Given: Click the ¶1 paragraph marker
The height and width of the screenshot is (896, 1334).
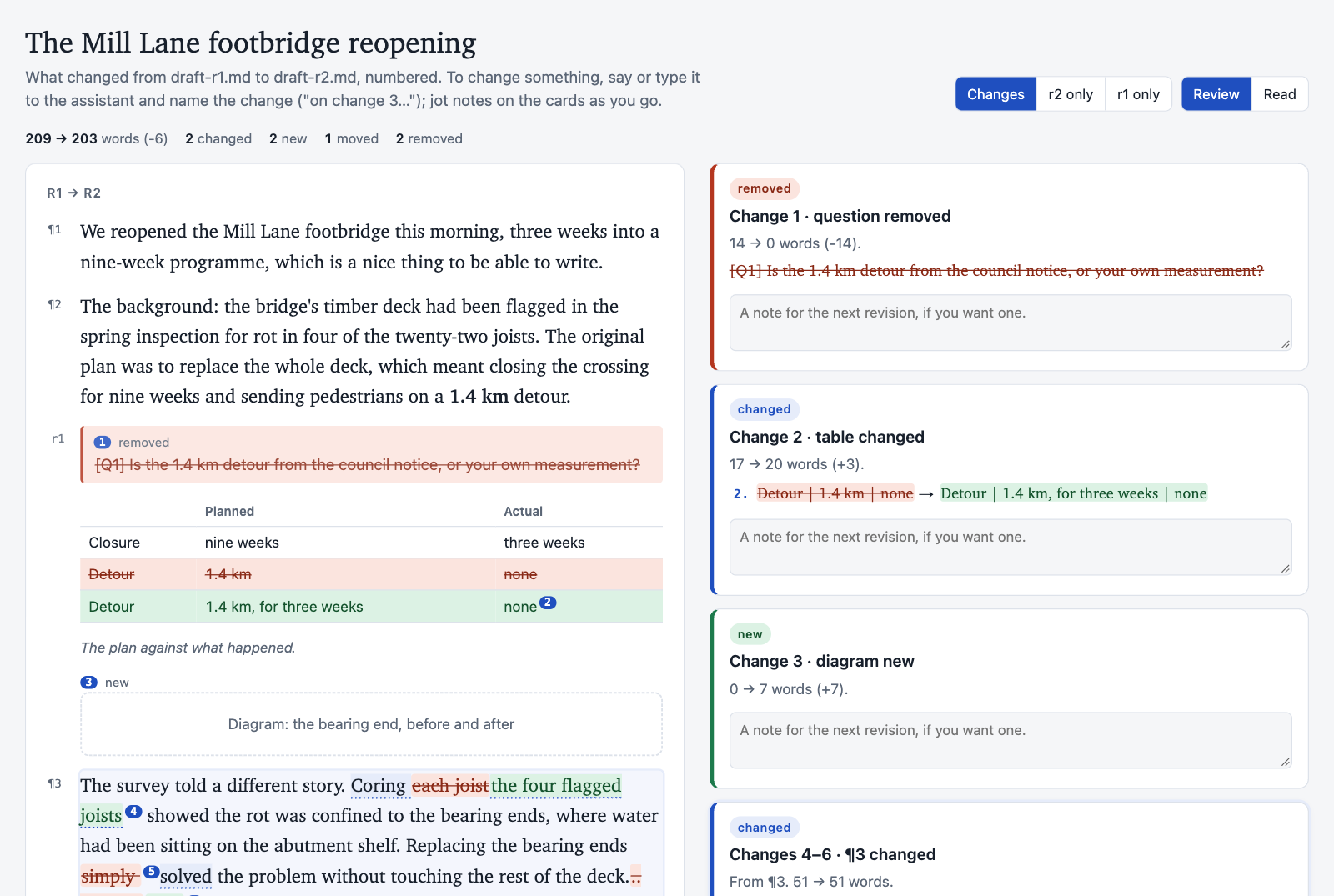Looking at the screenshot, I should click(54, 230).
